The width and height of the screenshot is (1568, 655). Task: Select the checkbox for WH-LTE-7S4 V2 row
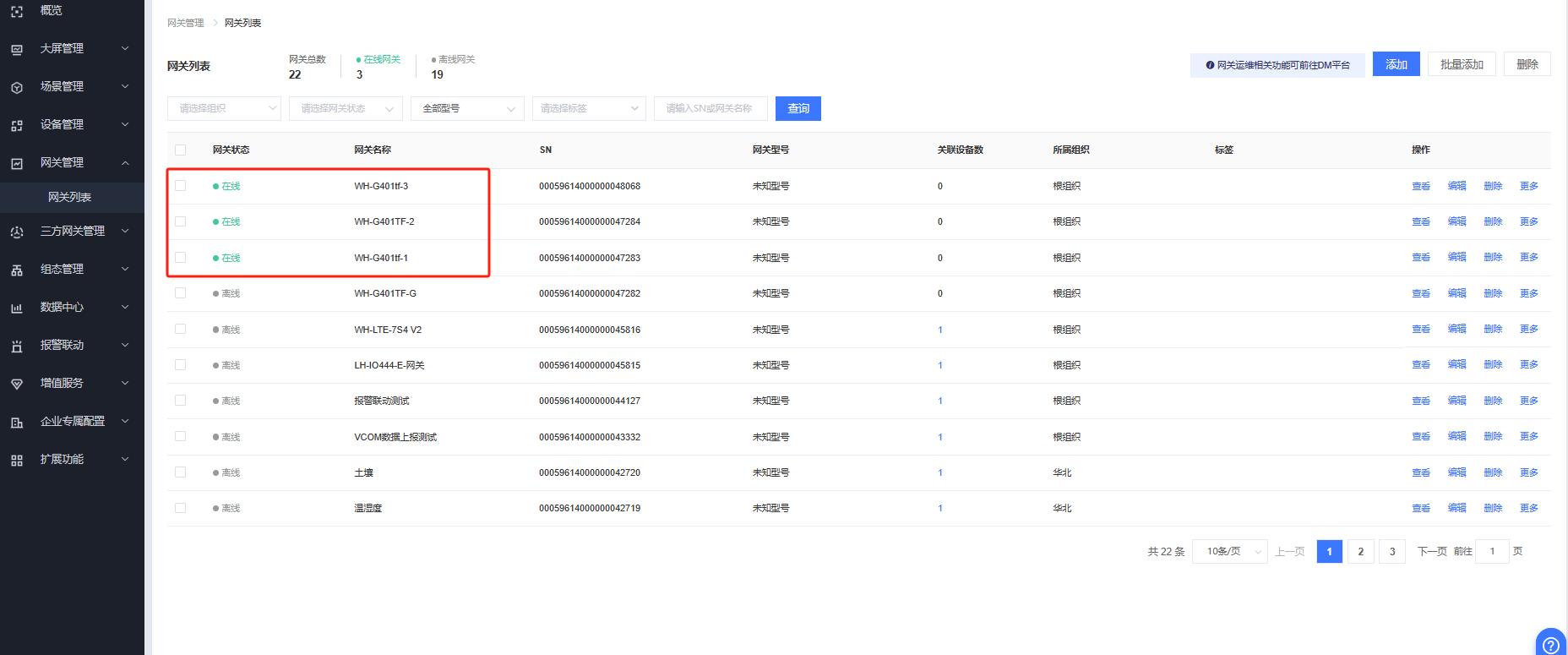tap(180, 330)
